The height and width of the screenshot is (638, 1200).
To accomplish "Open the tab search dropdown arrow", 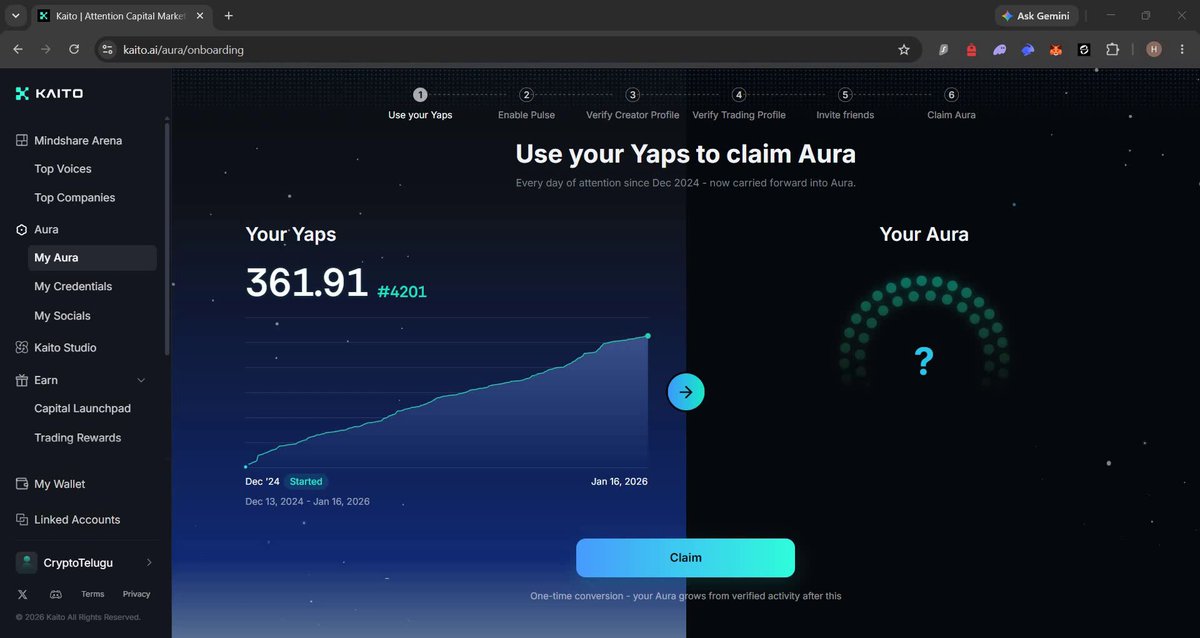I will point(16,16).
